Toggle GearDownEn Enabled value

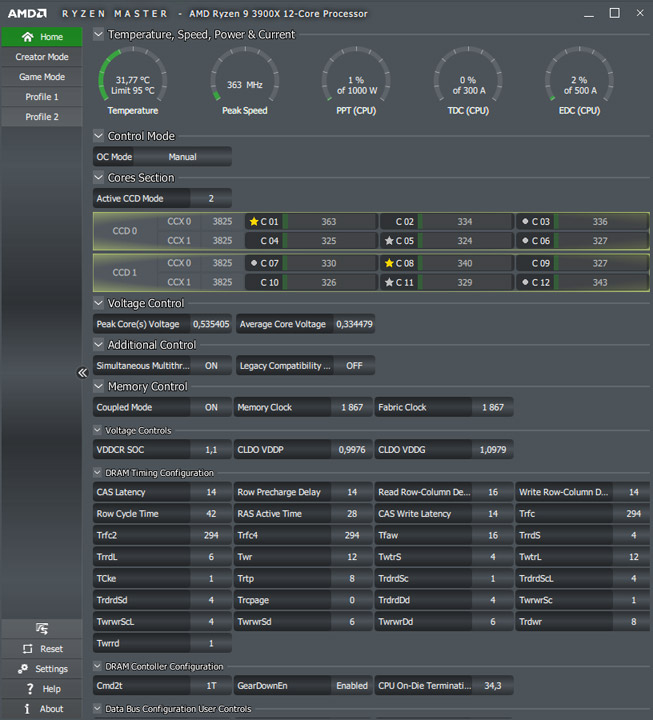click(352, 686)
